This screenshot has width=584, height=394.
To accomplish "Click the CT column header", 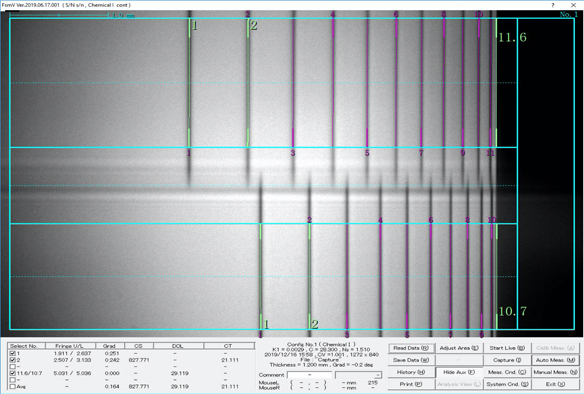I will coord(228,346).
